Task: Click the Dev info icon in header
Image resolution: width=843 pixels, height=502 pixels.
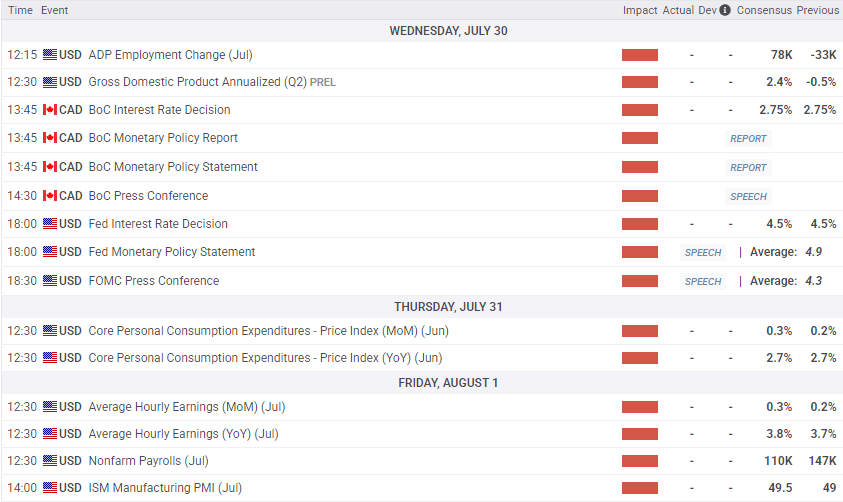Action: click(x=725, y=10)
